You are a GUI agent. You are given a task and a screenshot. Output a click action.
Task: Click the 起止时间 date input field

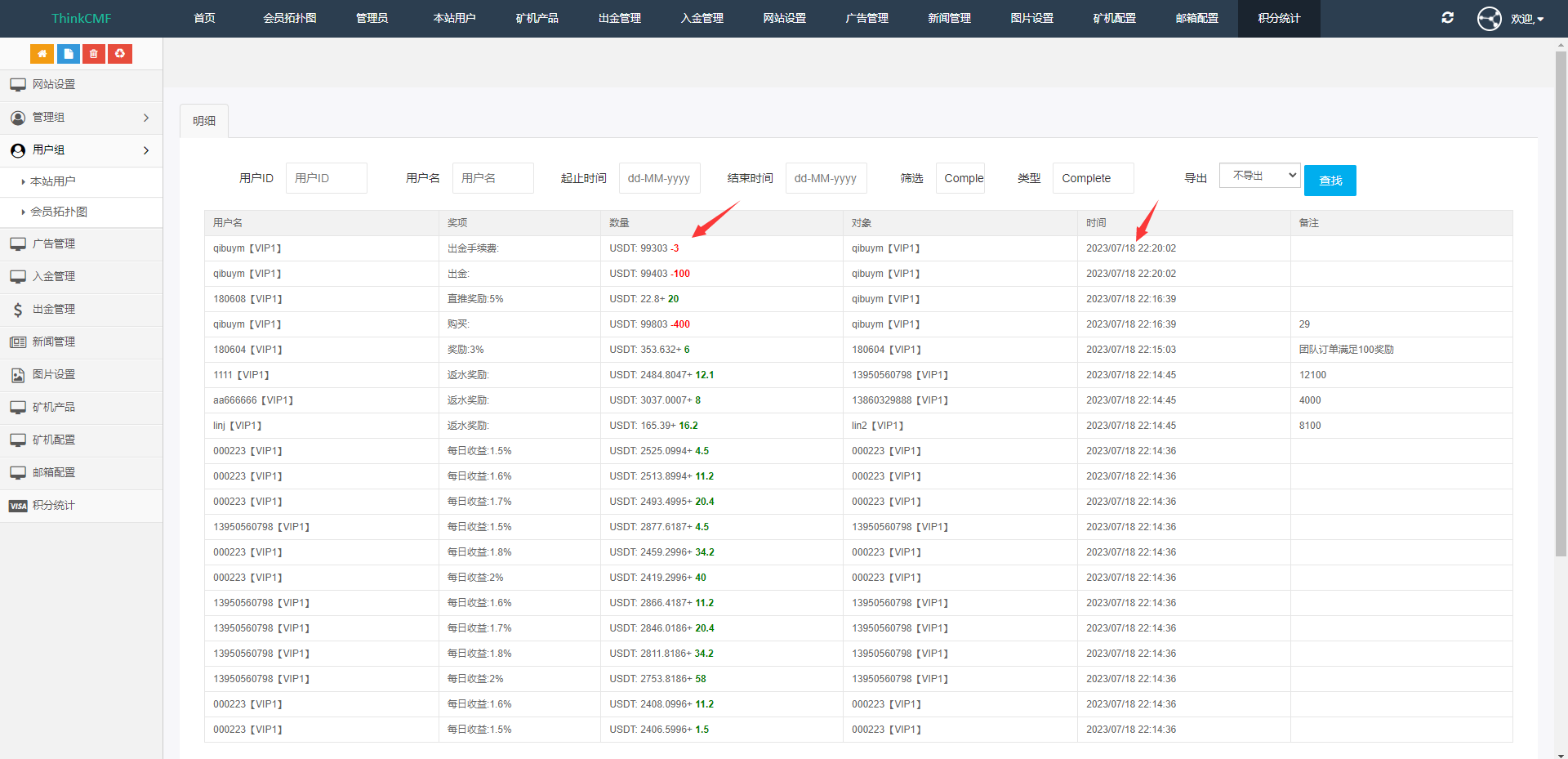click(659, 178)
